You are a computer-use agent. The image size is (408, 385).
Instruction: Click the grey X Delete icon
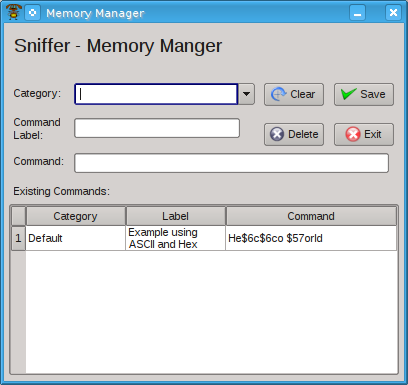277,134
